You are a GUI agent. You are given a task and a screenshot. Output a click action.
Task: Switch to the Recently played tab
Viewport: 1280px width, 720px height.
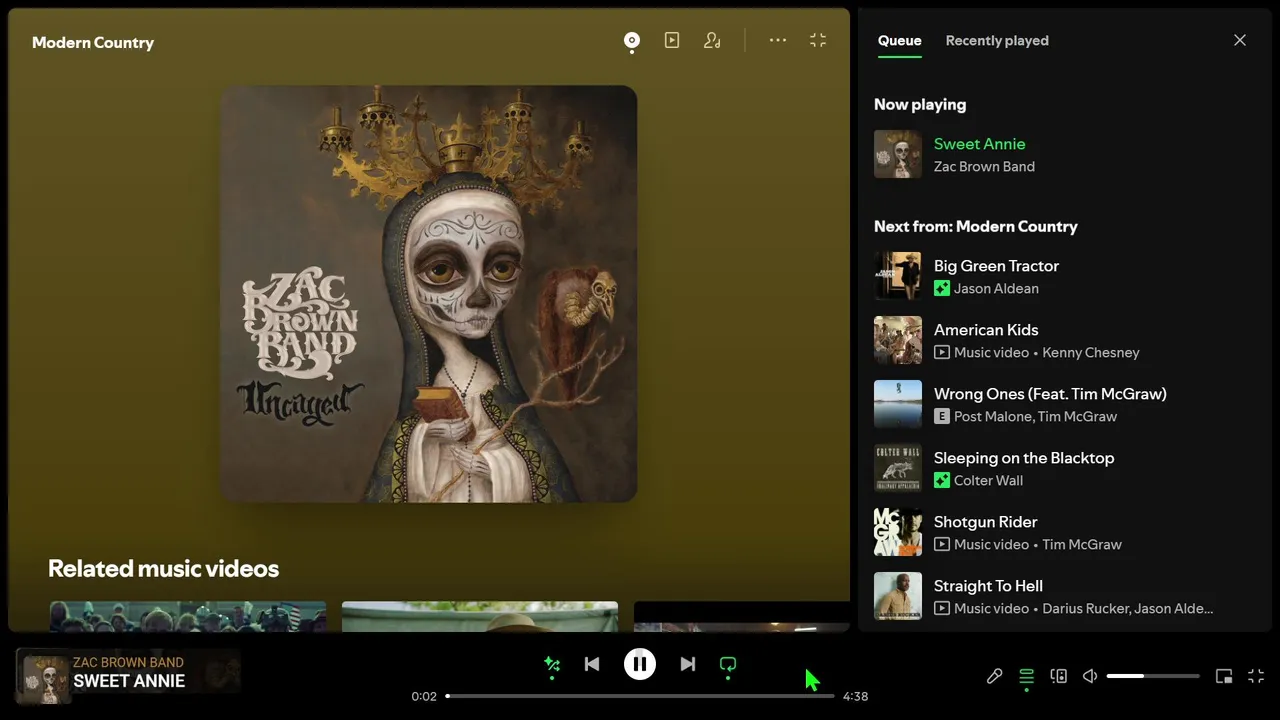[x=997, y=41]
